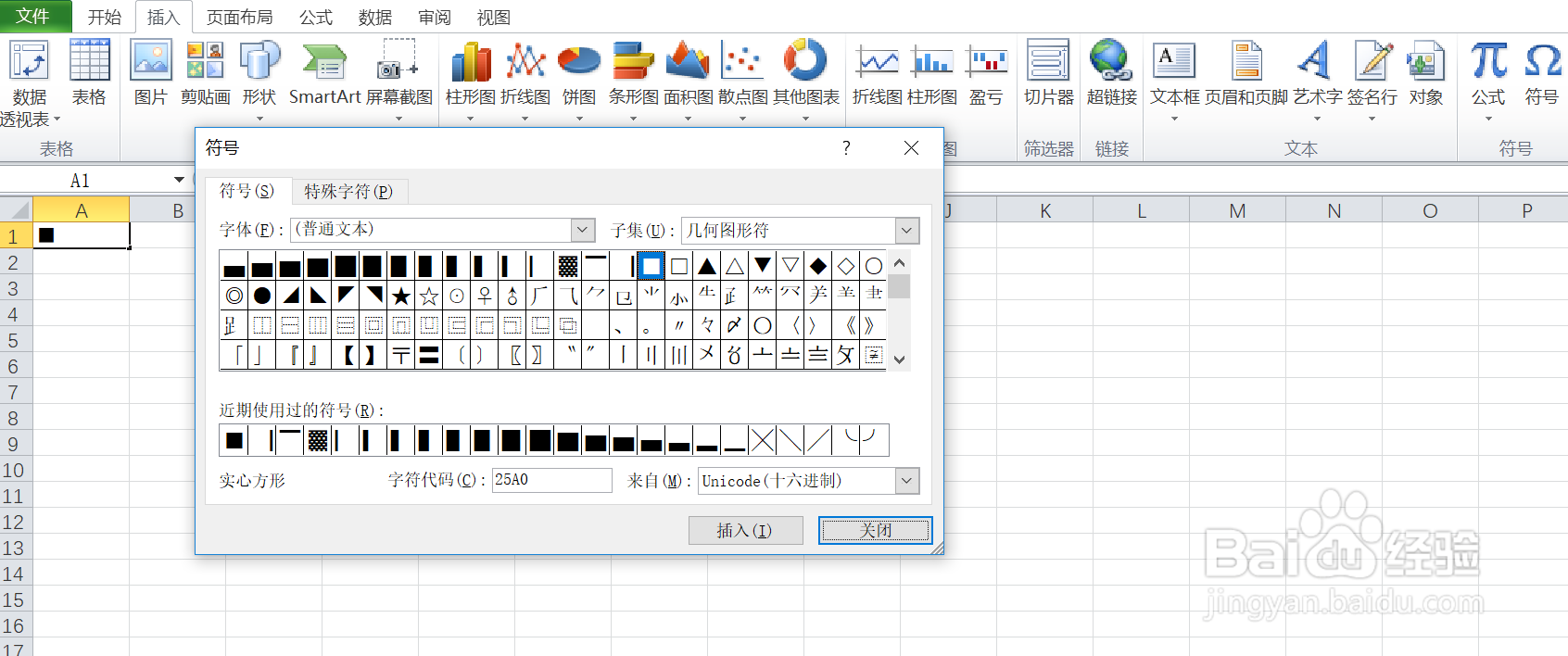Click the 字符代码 character code field
The image size is (1568, 656).
click(551, 480)
